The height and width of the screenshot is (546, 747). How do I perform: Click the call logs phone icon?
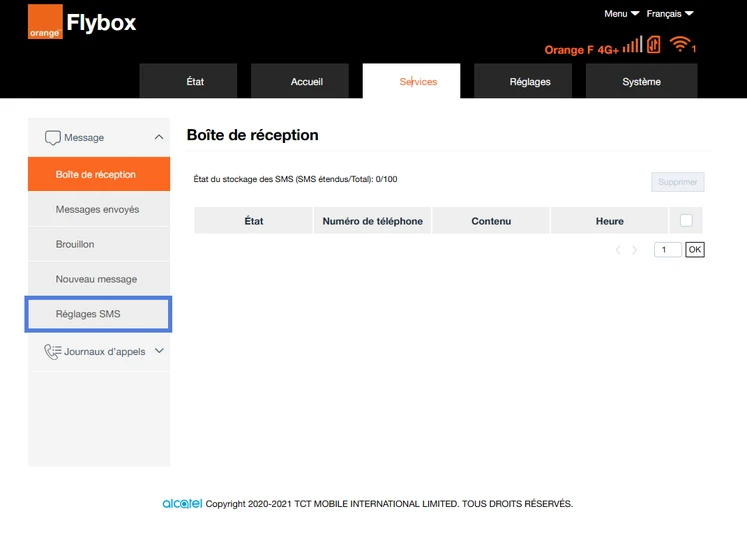[x=52, y=352]
